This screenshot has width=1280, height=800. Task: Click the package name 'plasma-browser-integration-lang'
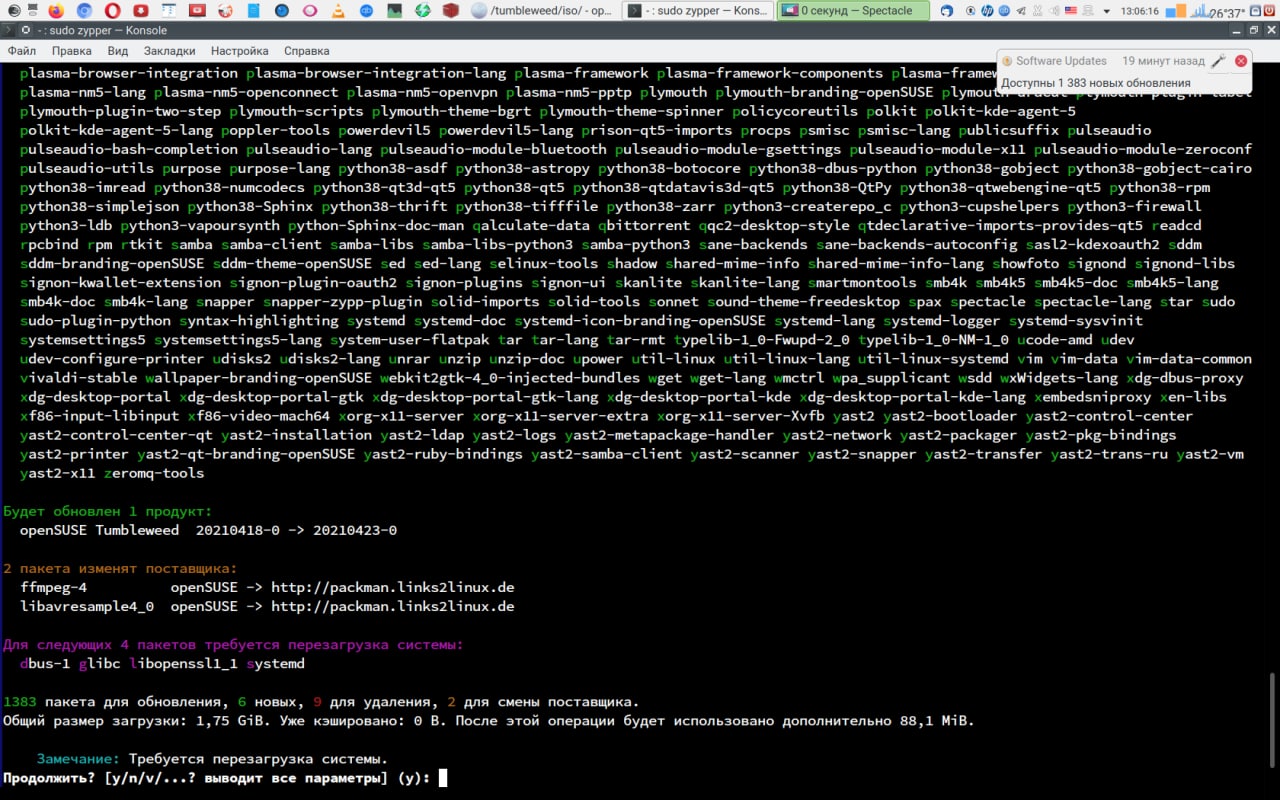point(377,73)
